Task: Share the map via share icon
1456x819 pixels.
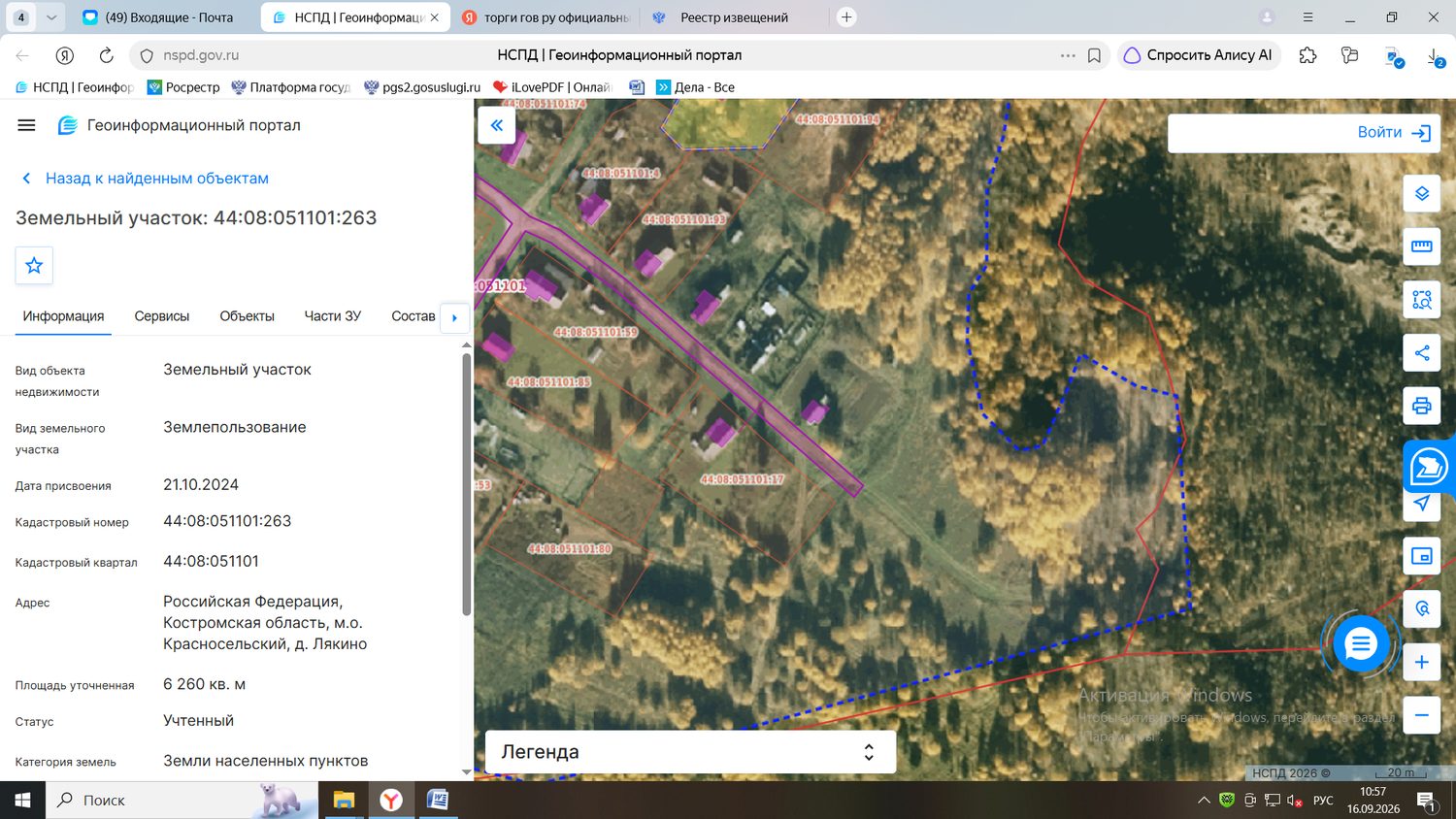Action: coord(1422,353)
